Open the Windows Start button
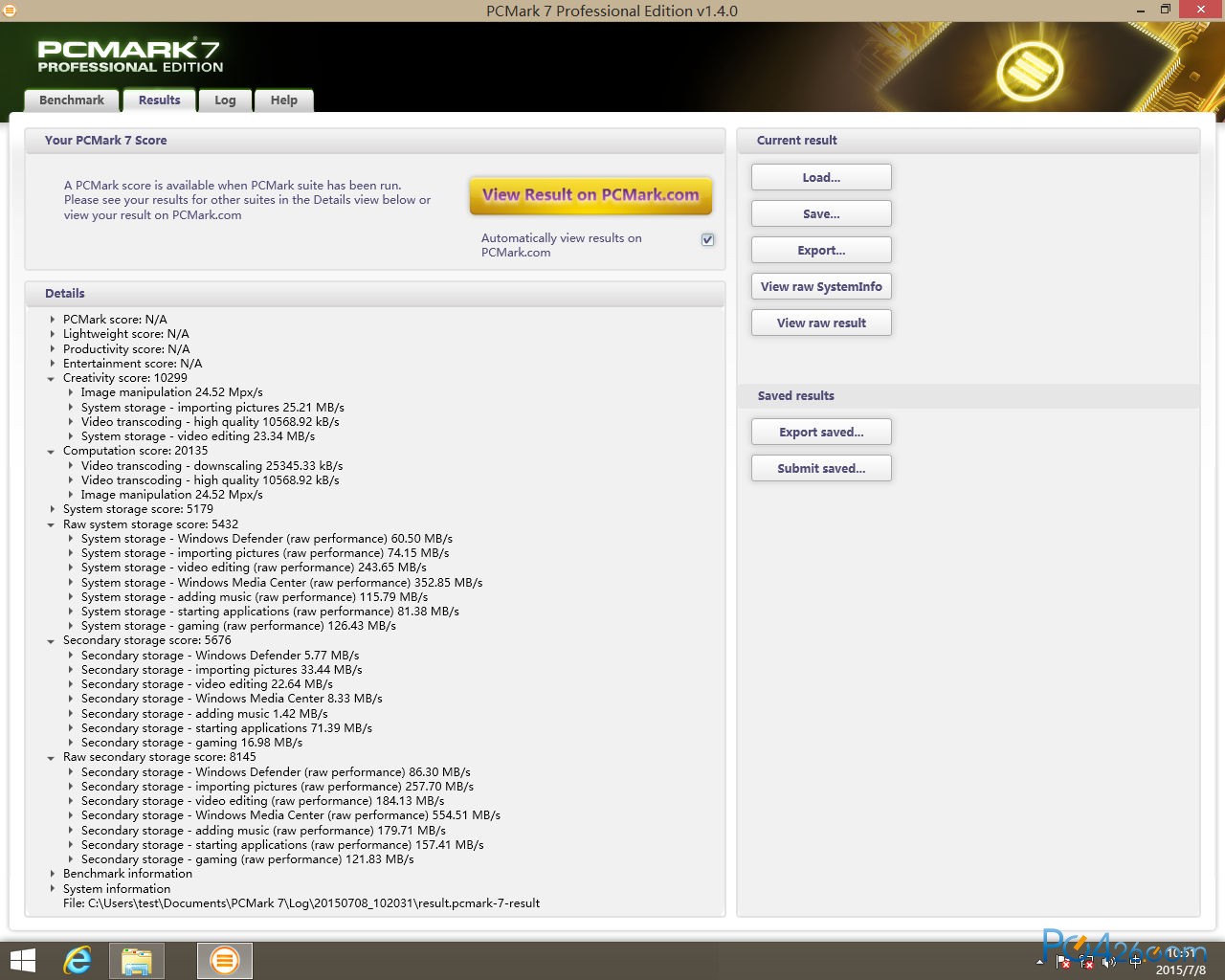 [x=22, y=960]
